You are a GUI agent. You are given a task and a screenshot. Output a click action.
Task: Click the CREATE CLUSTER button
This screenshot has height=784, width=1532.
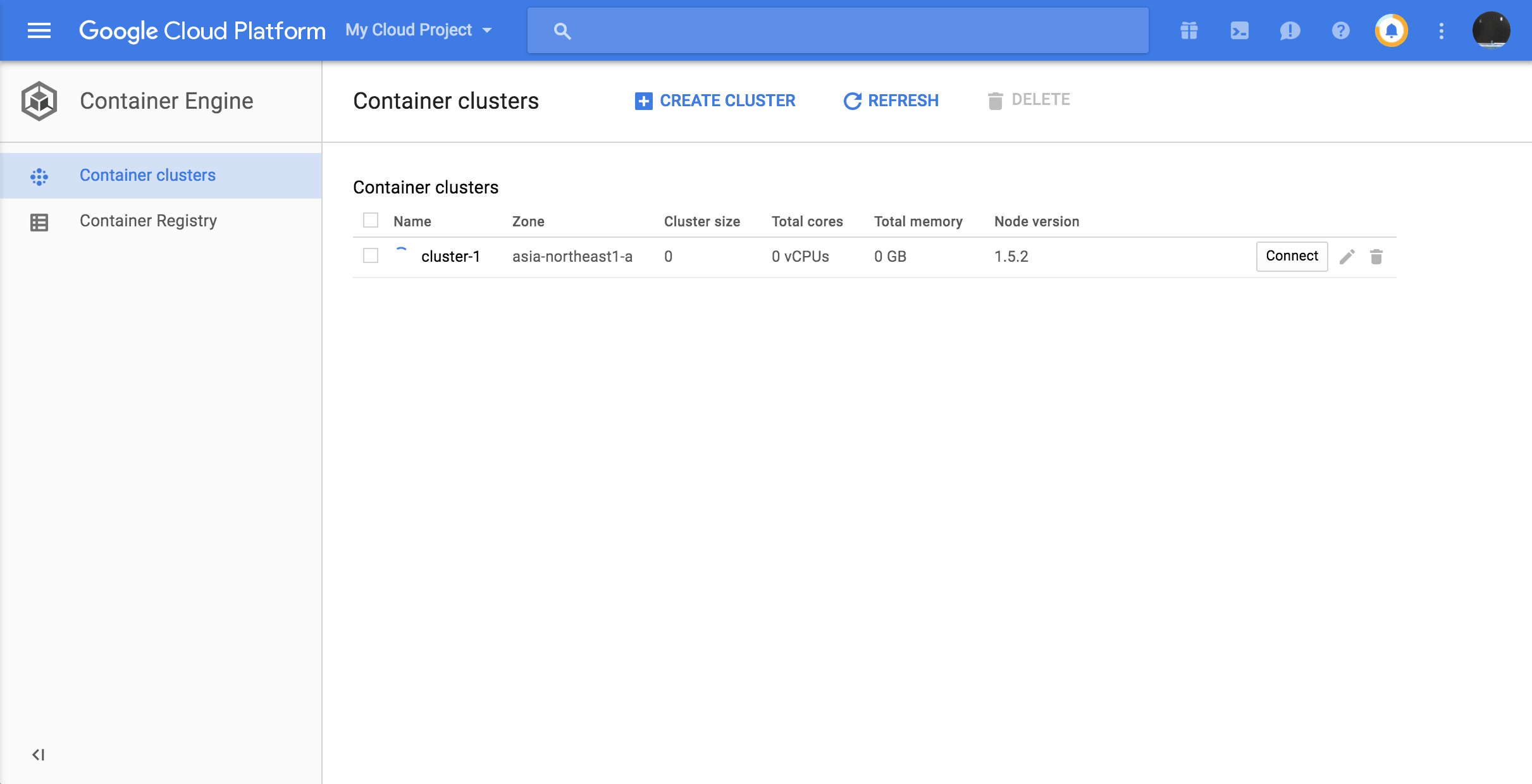(x=715, y=101)
